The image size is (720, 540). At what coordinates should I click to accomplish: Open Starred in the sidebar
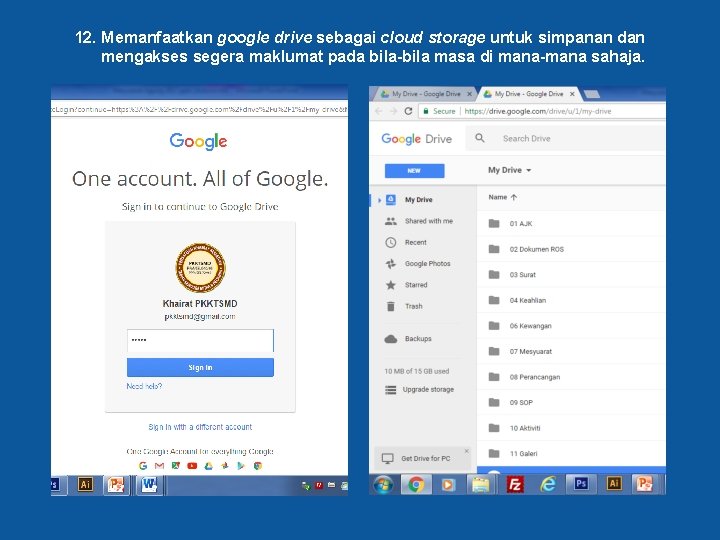pyautogui.click(x=416, y=285)
